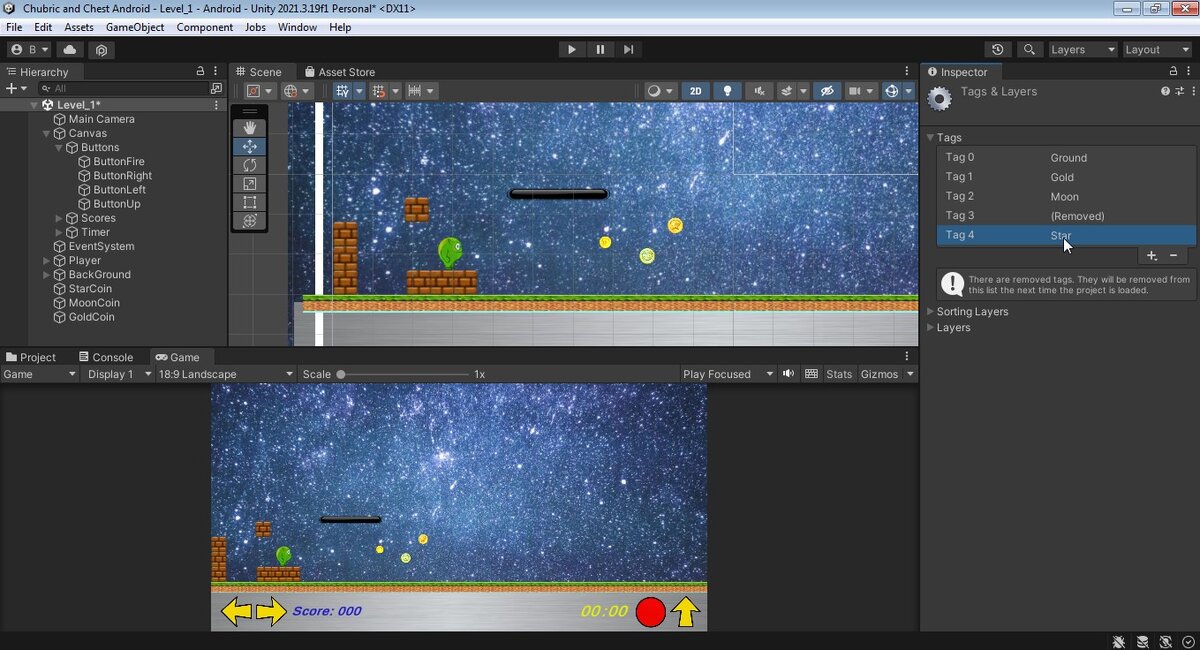Viewport: 1200px width, 650px height.
Task: Expand the Player object
Action: [46, 261]
